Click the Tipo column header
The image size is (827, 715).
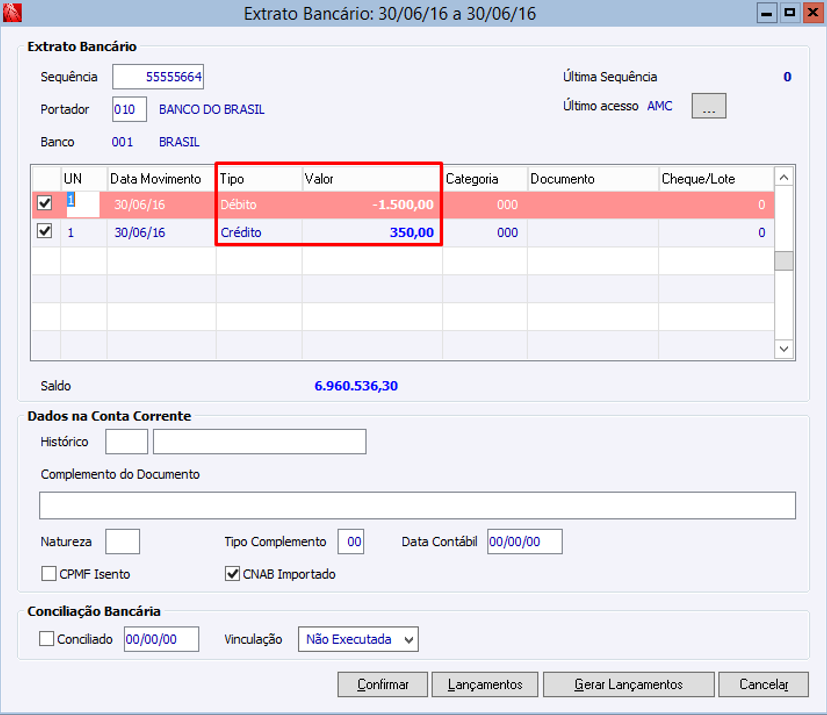click(x=259, y=179)
